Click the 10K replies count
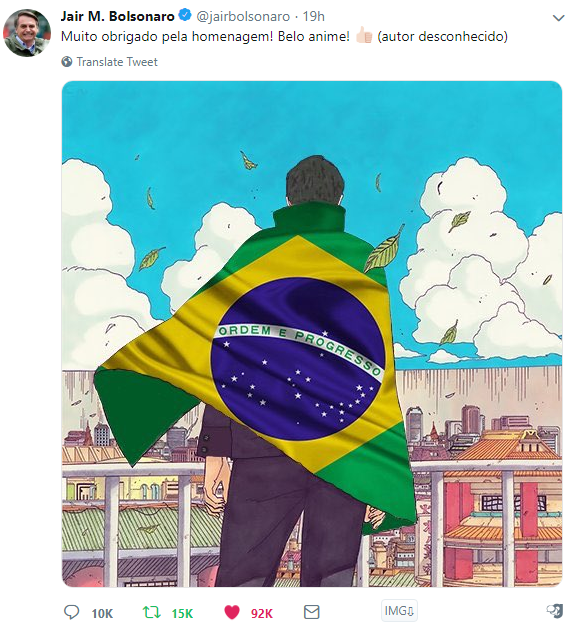 point(102,614)
